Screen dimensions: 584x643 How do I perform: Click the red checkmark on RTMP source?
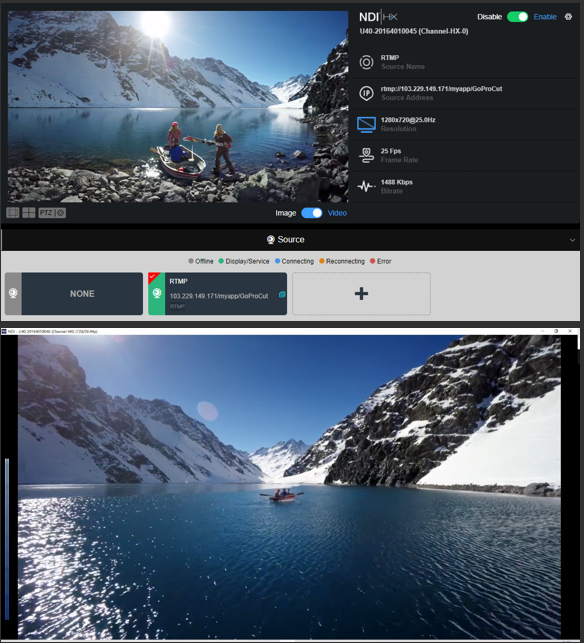[x=153, y=277]
